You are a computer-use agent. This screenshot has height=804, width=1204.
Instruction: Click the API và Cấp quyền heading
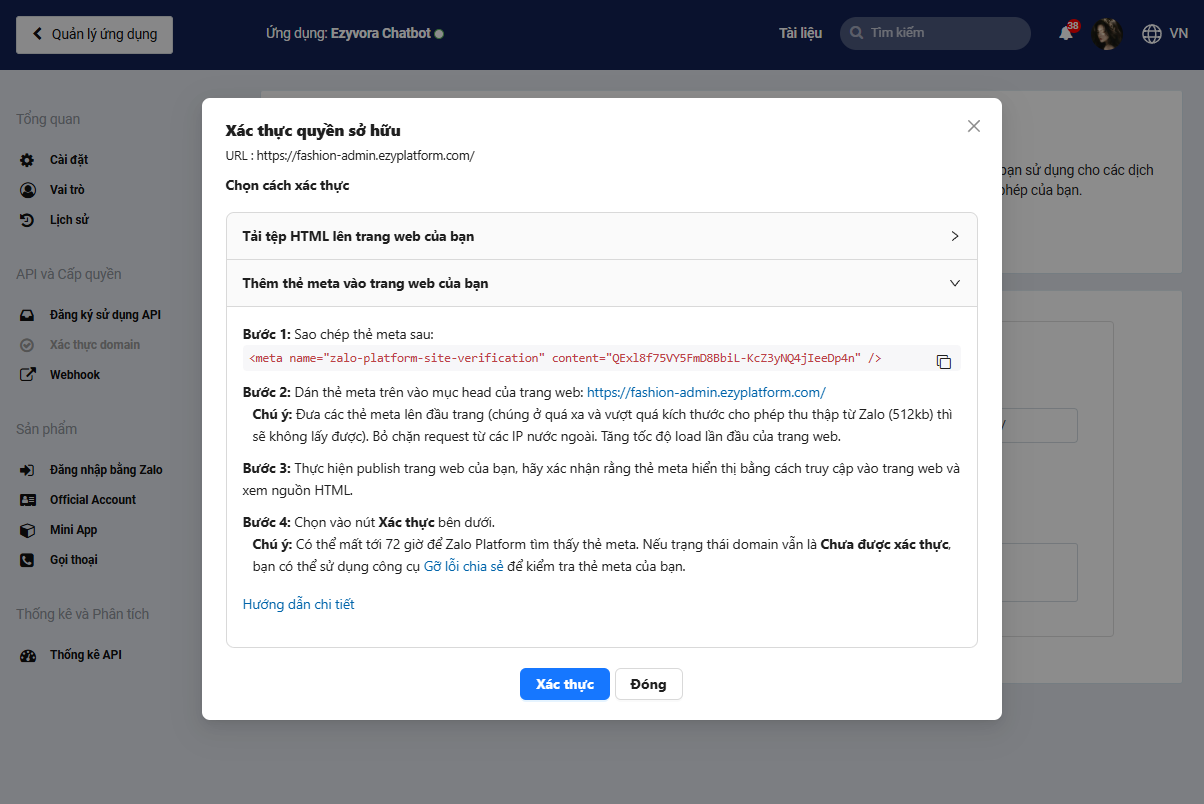point(69,275)
